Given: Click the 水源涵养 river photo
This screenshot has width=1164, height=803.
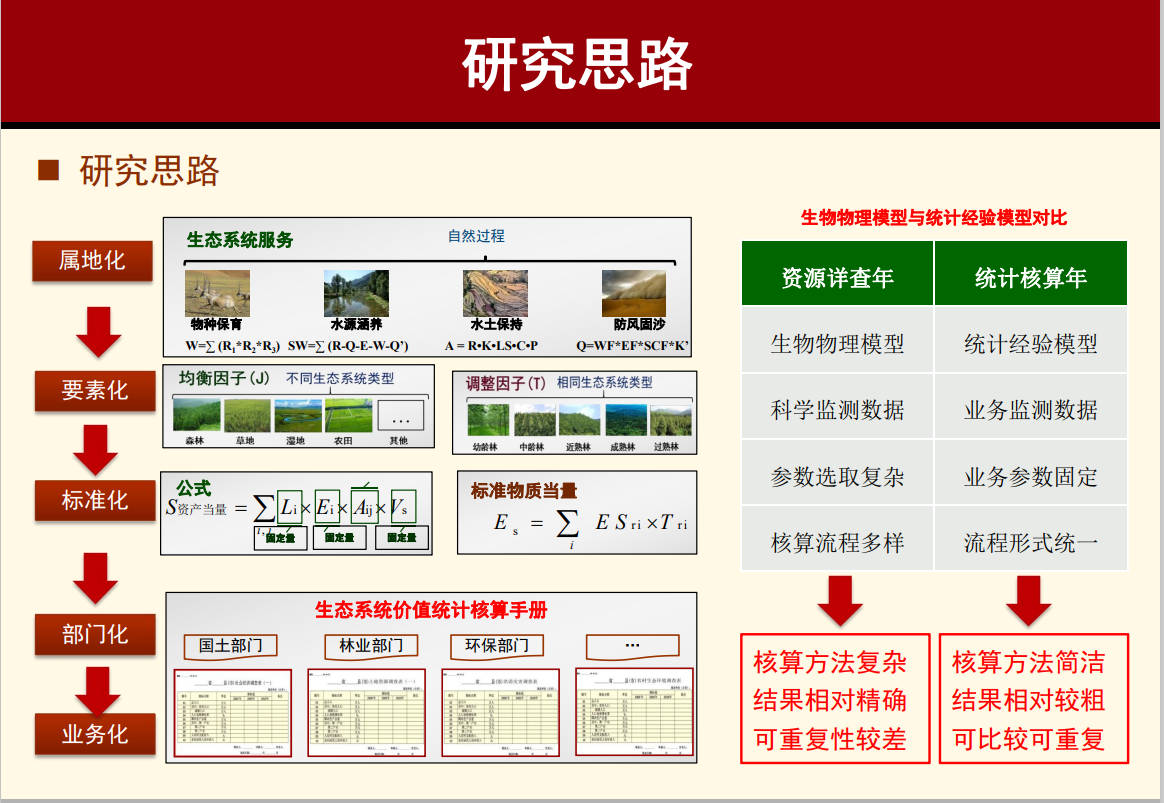Looking at the screenshot, I should point(356,293).
